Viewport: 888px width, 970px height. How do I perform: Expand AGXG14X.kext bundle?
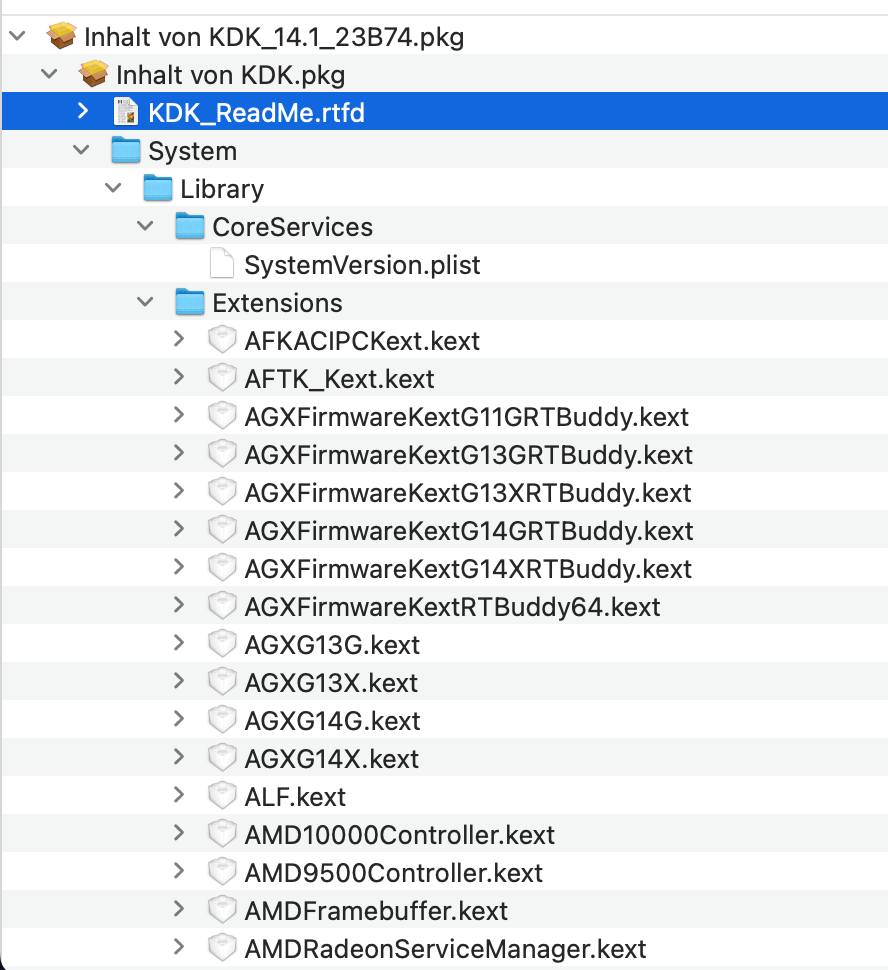coord(178,757)
